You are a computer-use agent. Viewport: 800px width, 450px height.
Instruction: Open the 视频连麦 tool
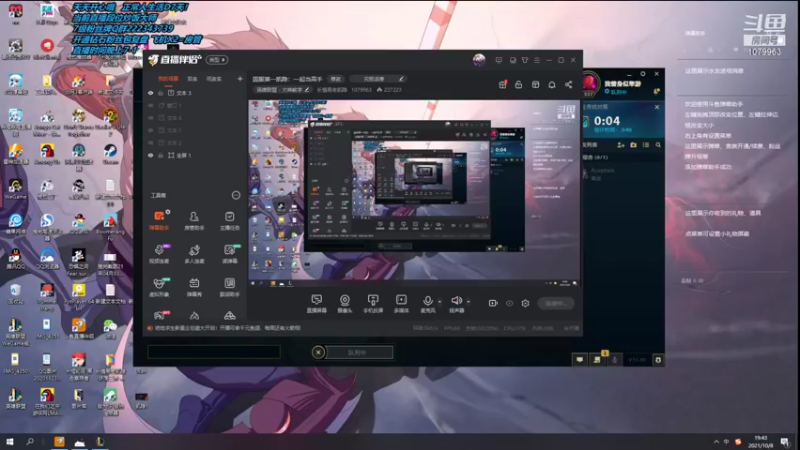pos(159,254)
